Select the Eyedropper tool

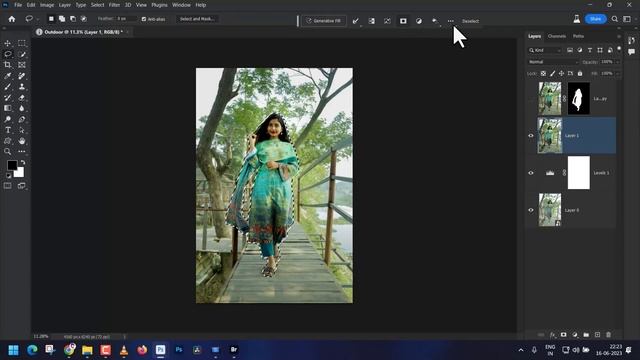tap(7, 76)
